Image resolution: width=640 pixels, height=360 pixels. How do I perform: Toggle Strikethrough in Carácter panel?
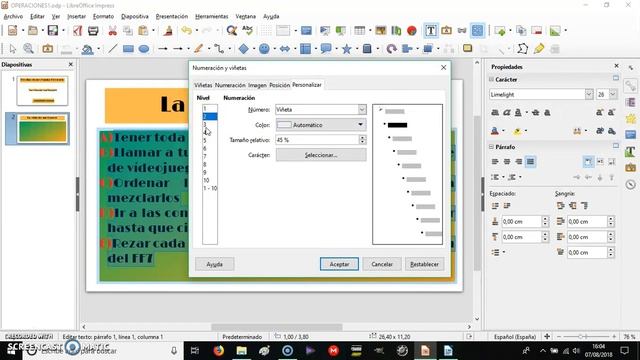coord(536,112)
